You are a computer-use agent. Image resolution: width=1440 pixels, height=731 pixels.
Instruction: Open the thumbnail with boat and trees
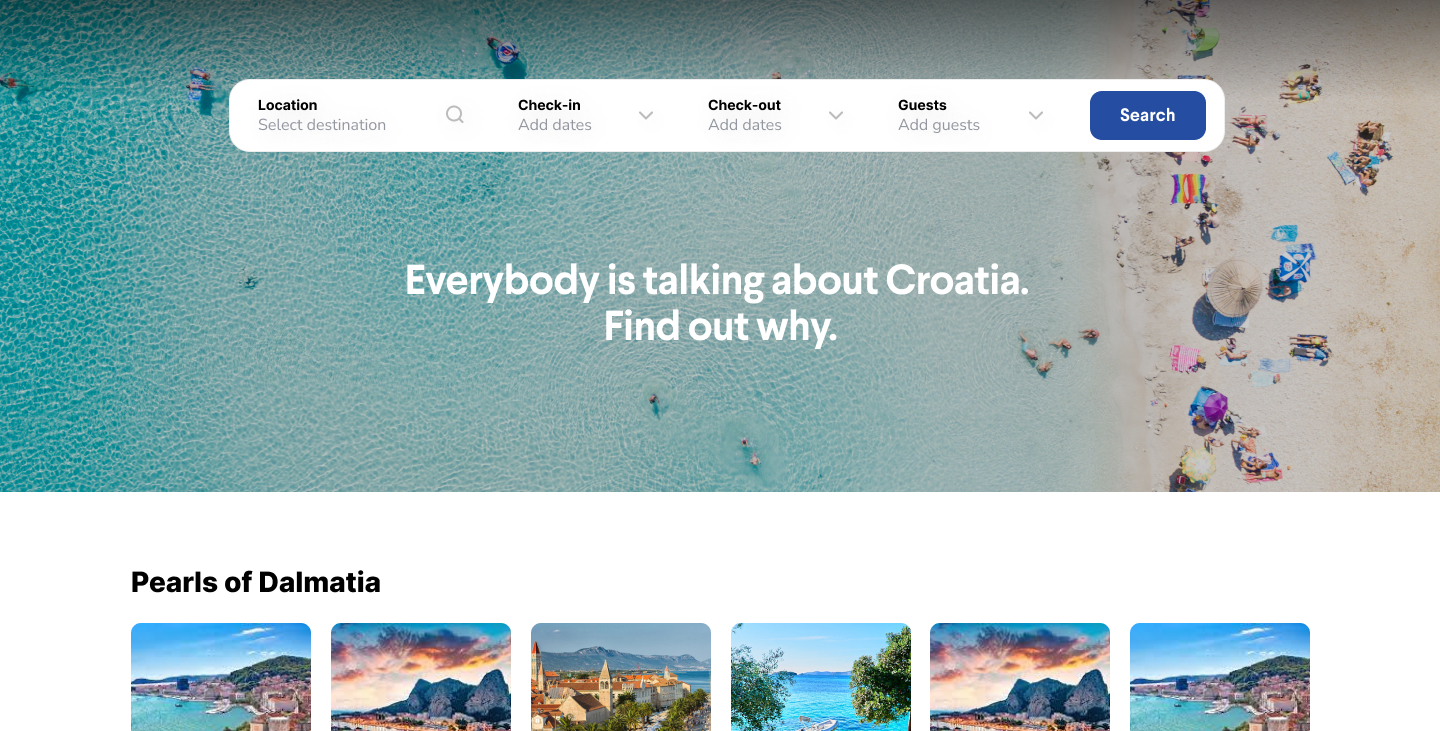point(821,677)
